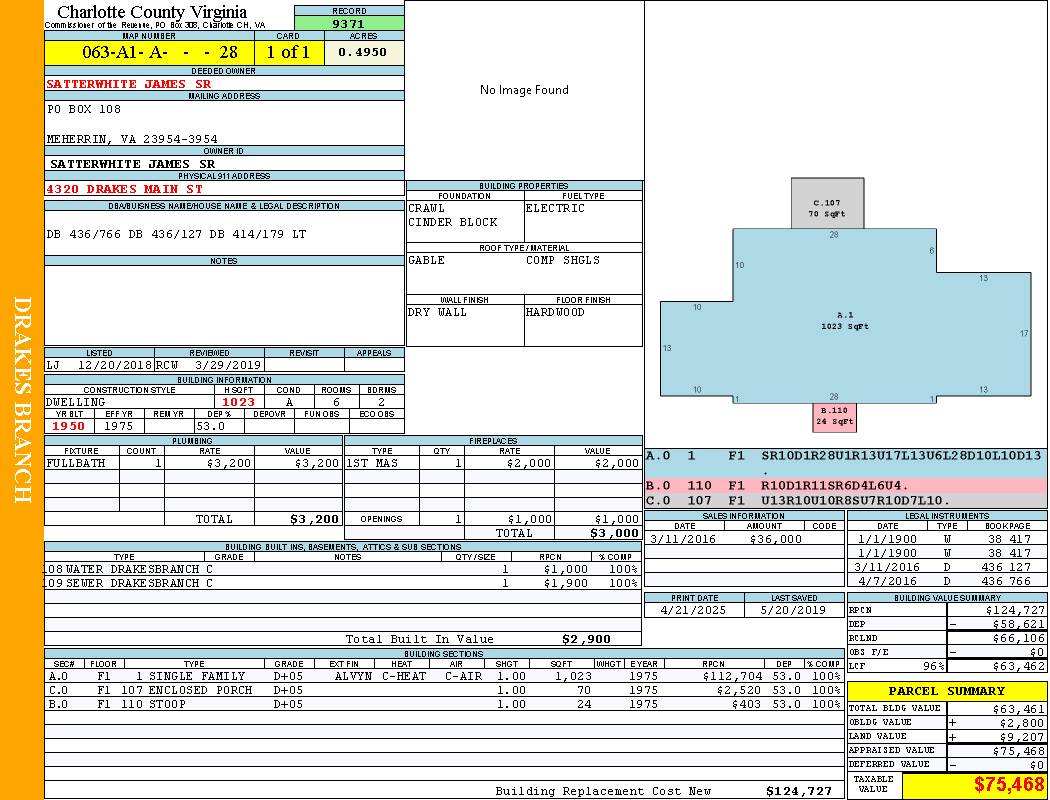Click legal instrument 3/11/2016 D 436 127
The image size is (1050, 800).
[x=947, y=568]
